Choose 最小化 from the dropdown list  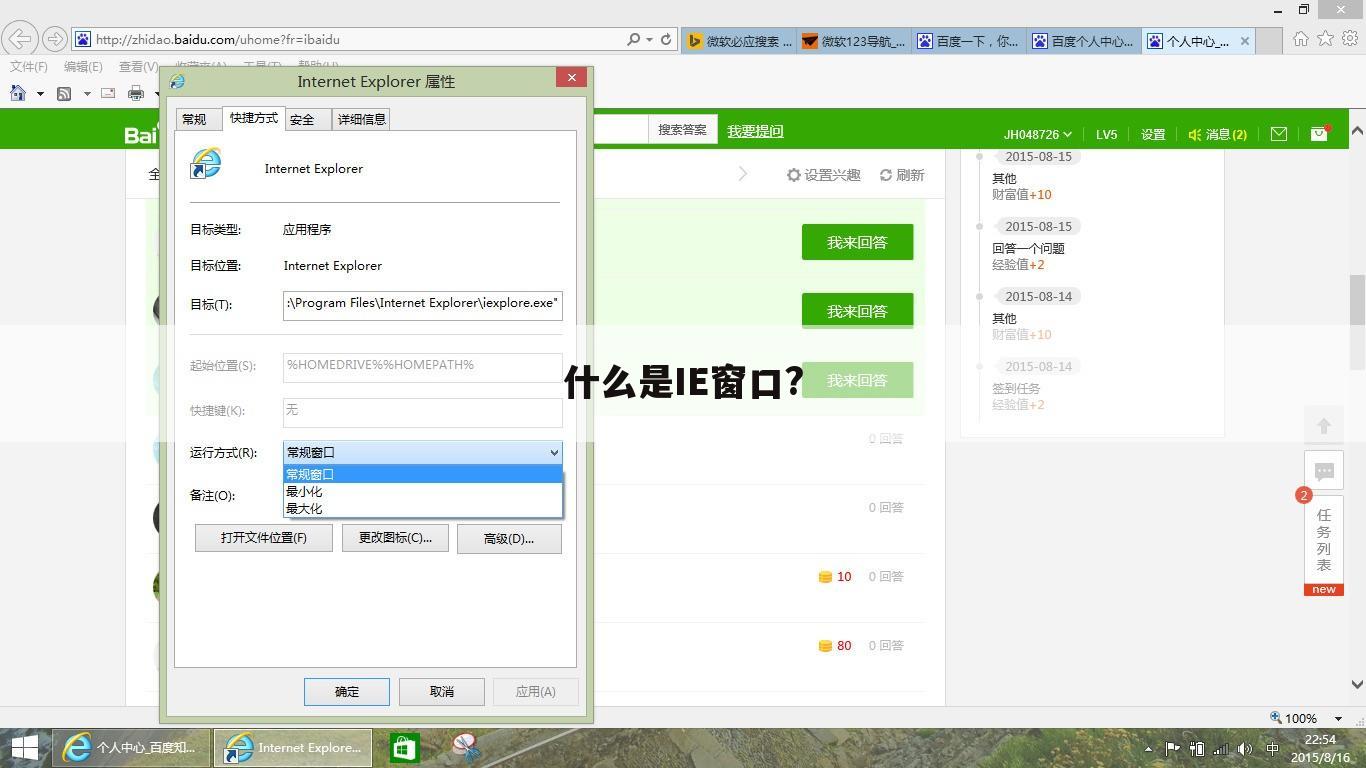pos(423,491)
